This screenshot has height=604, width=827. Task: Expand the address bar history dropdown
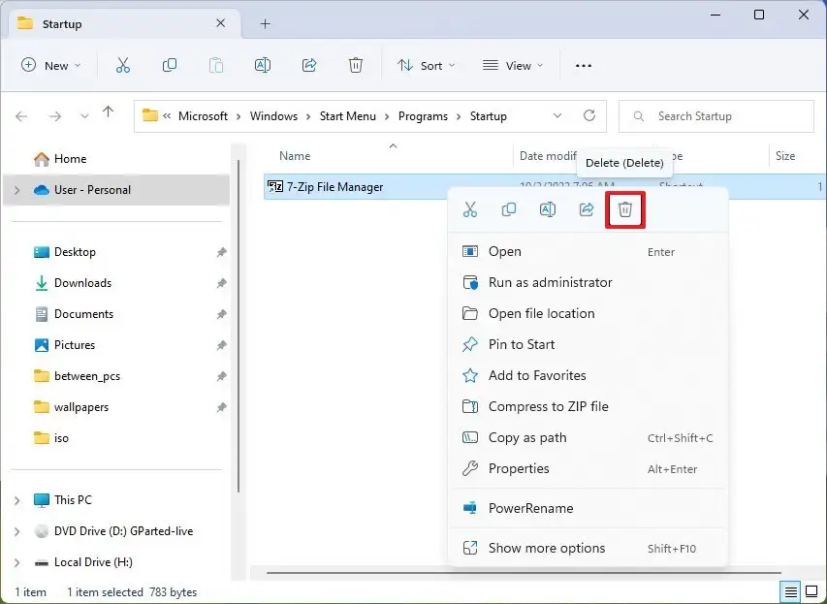[x=557, y=116]
